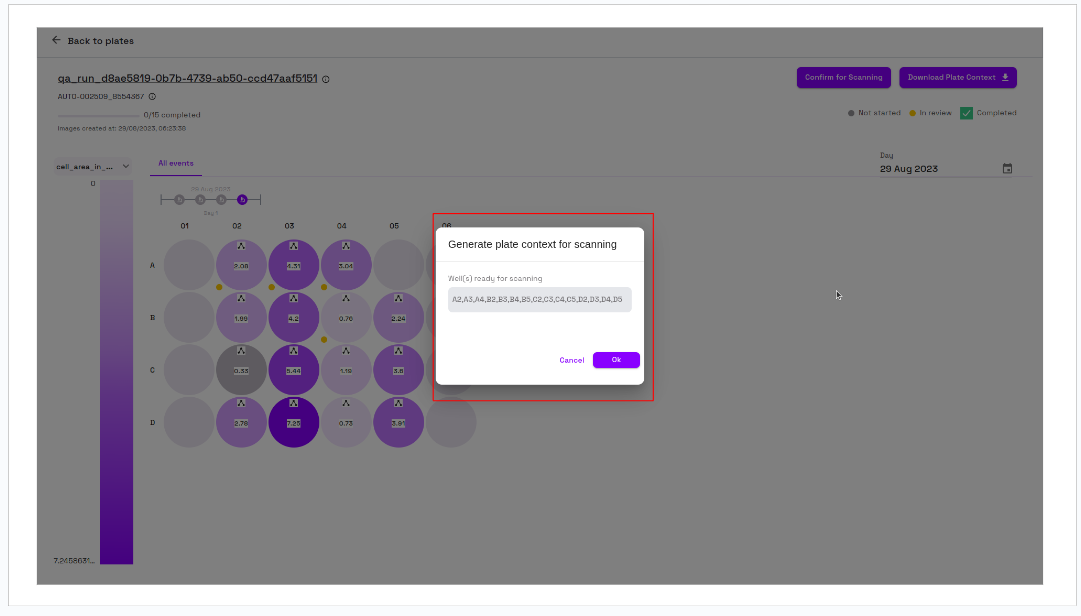Switch to the All events tab
Viewport: 1081px width, 616px height.
pos(175,162)
